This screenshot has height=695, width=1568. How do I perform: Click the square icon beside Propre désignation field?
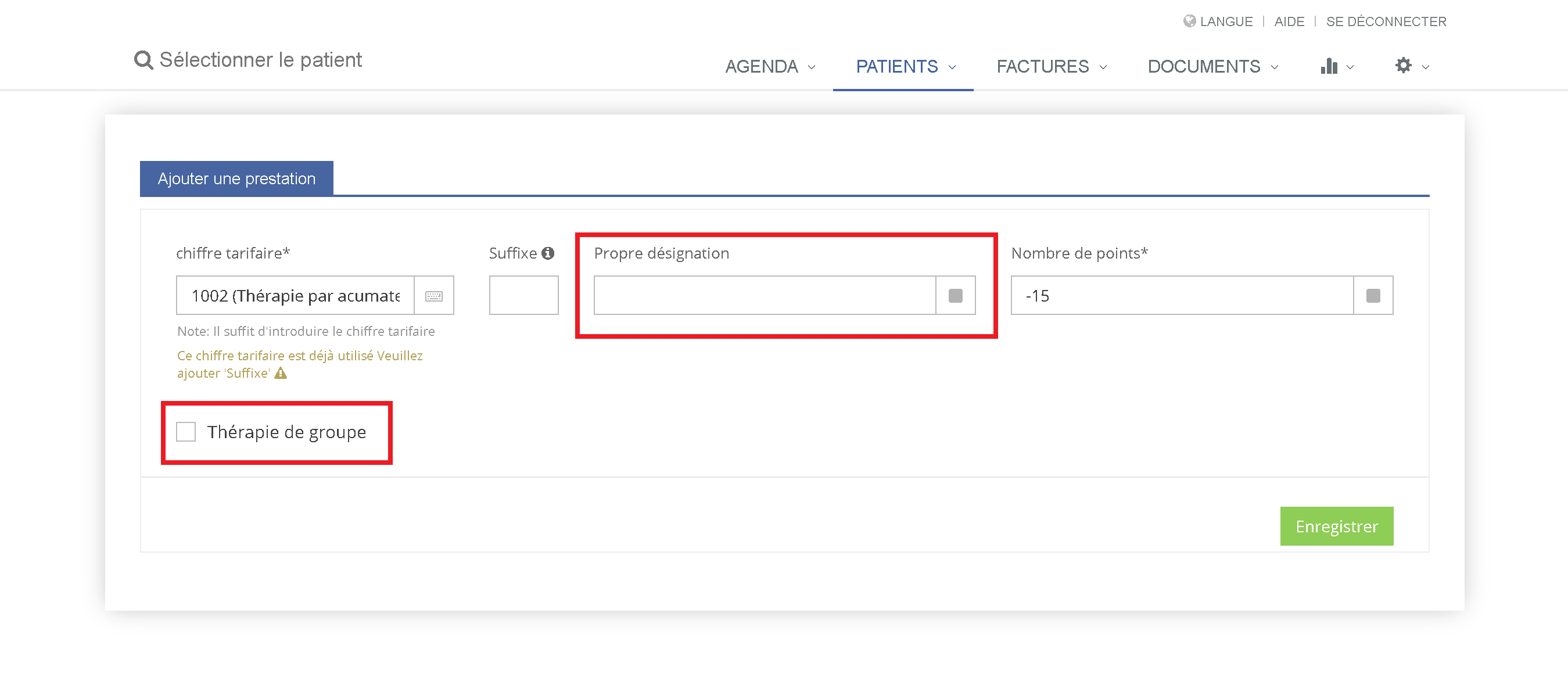956,296
